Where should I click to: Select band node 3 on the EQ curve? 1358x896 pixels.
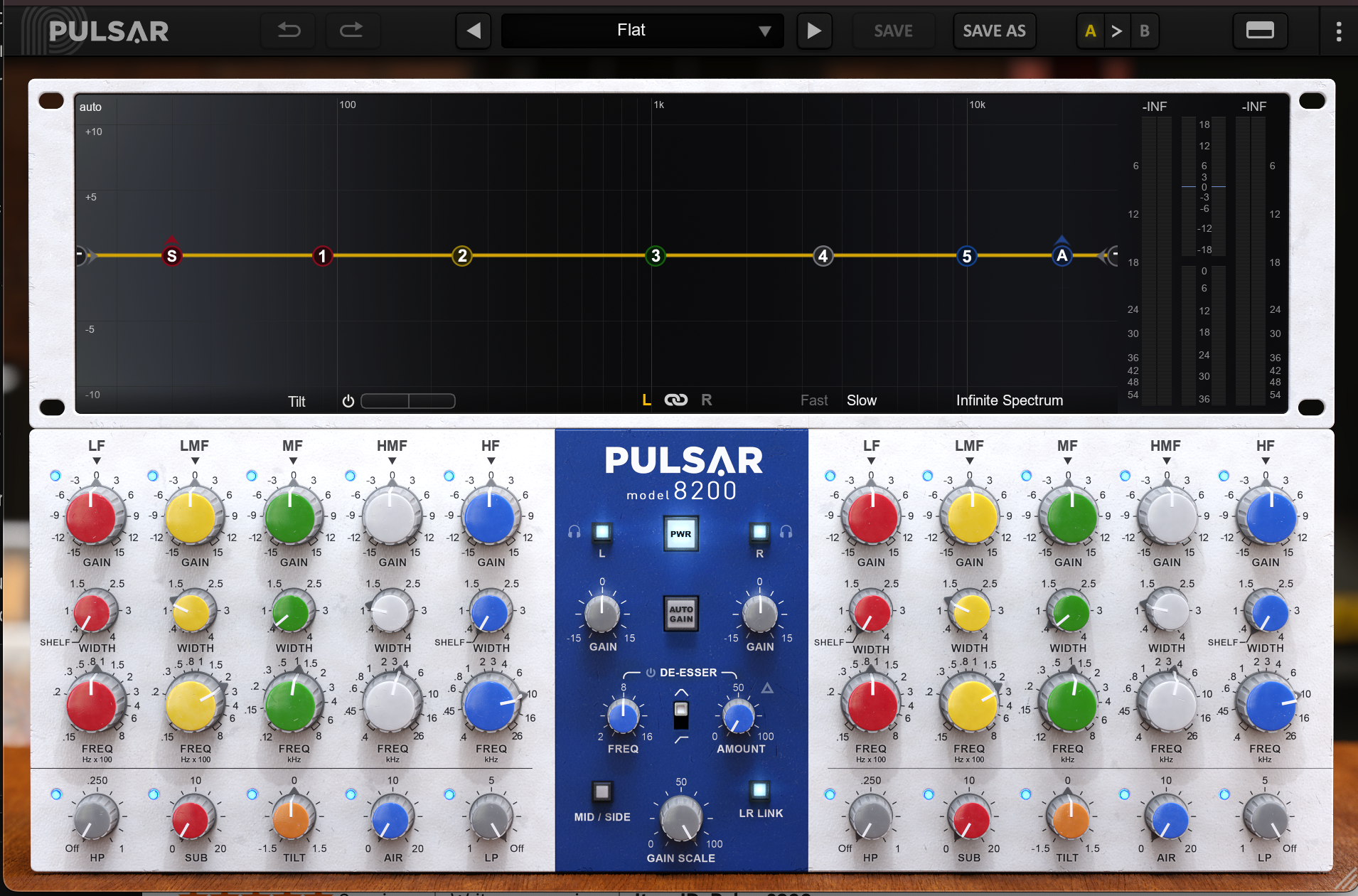click(x=656, y=256)
